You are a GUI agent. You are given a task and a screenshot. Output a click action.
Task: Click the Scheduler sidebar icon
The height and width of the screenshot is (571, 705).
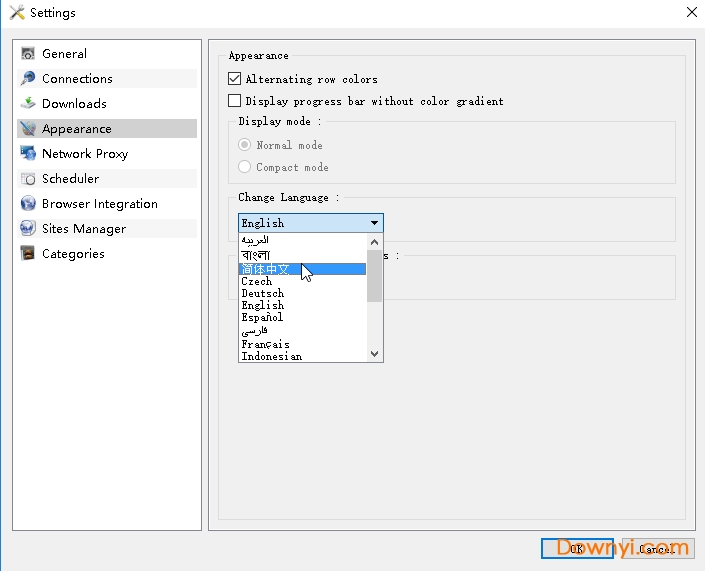pos(28,179)
